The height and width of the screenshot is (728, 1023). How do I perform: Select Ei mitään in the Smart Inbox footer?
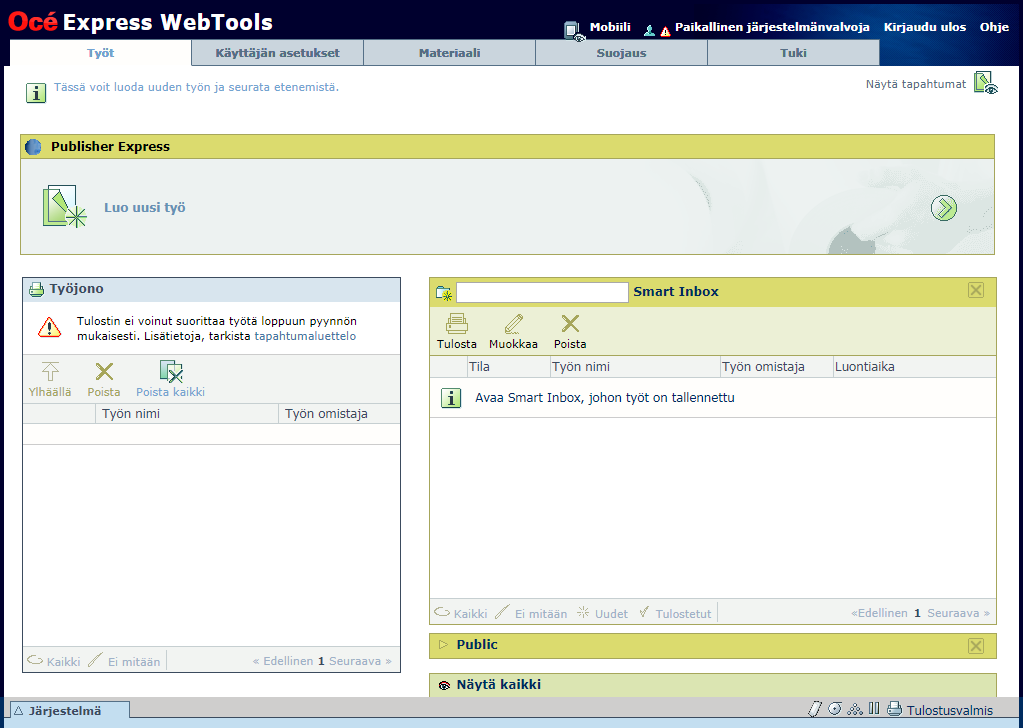pyautogui.click(x=541, y=614)
